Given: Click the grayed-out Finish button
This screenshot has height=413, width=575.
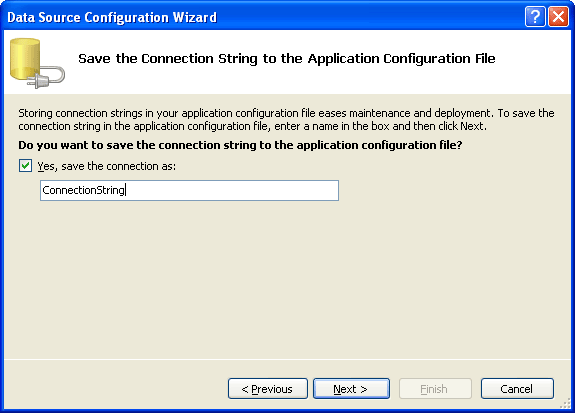Looking at the screenshot, I should [435, 389].
